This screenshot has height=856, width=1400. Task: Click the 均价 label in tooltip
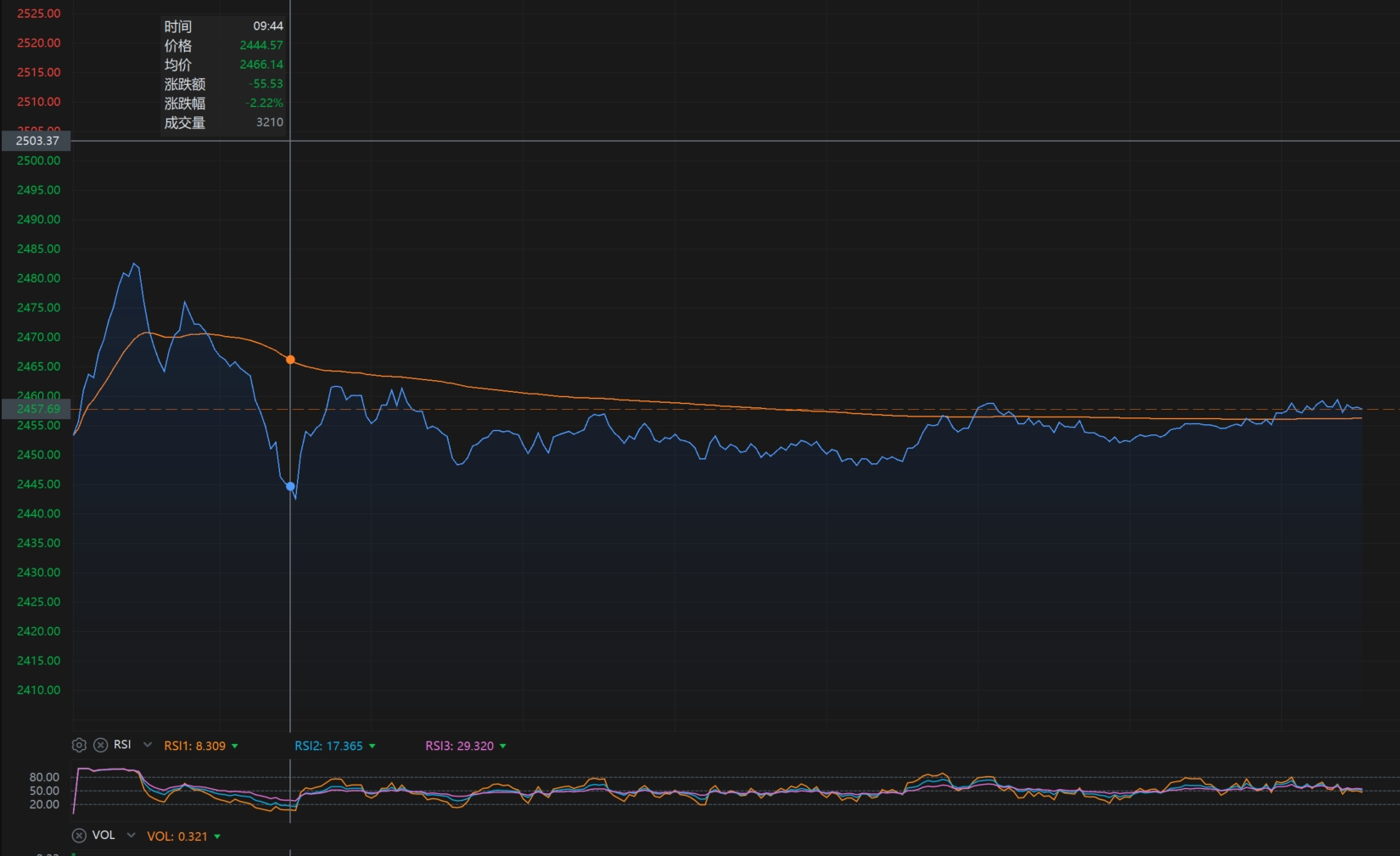coord(178,65)
